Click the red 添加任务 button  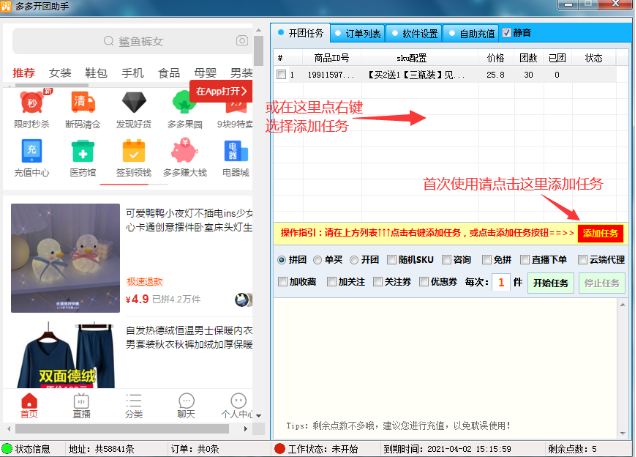tap(600, 233)
